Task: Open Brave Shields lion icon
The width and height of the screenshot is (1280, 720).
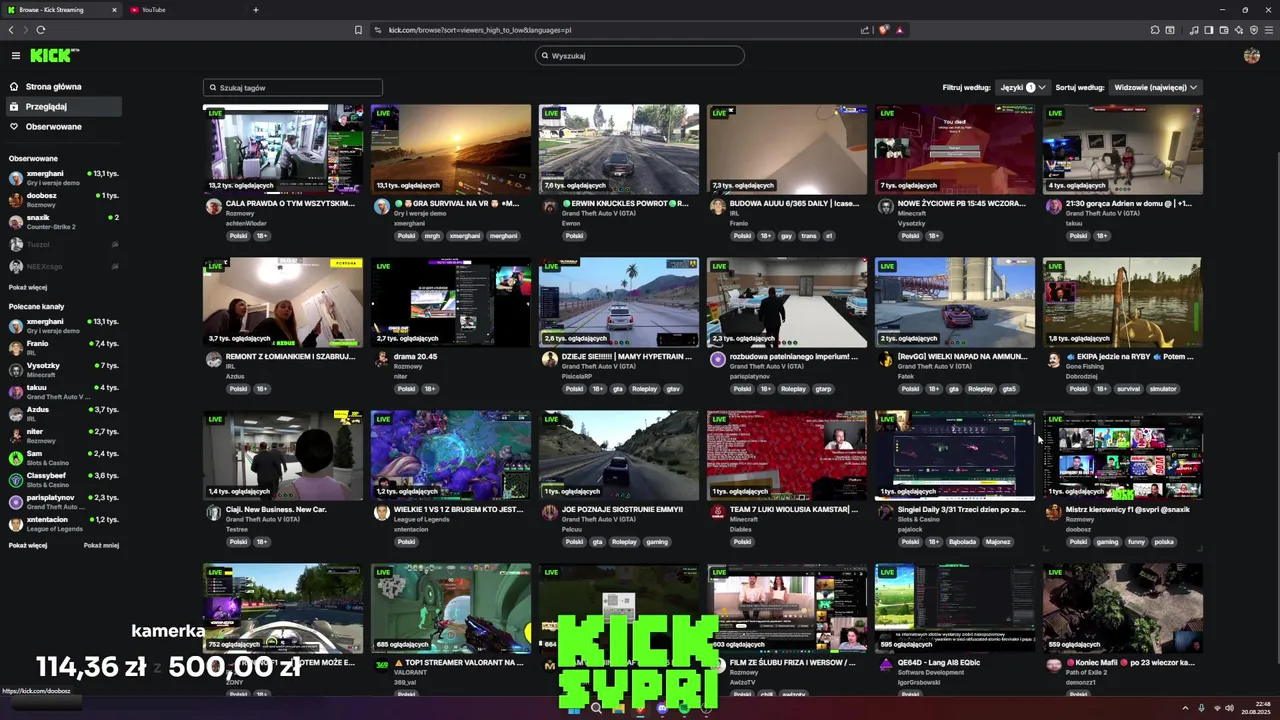Action: [884, 30]
